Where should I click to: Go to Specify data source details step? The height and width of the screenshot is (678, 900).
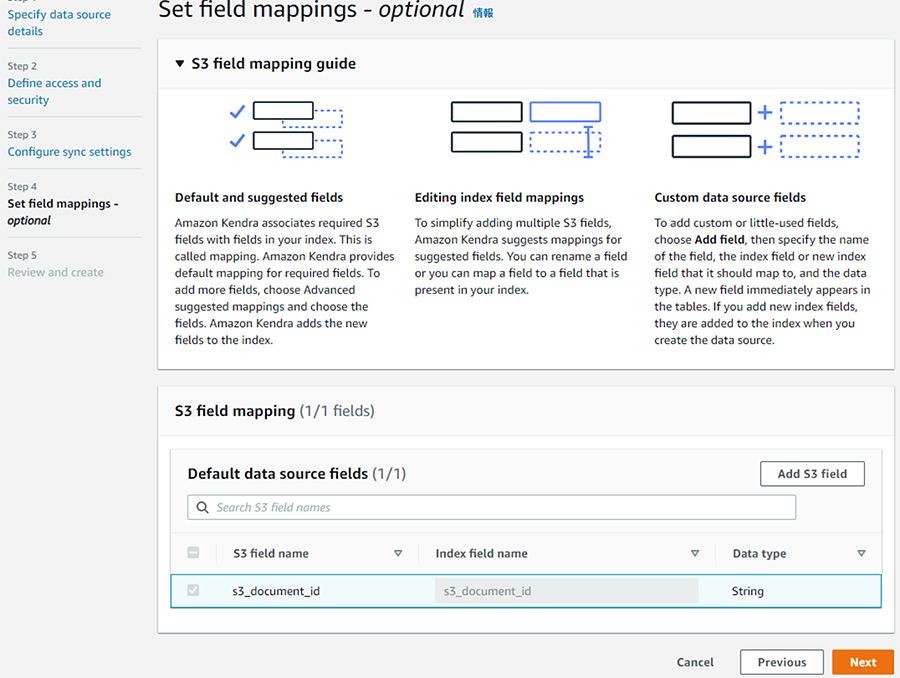[59, 23]
